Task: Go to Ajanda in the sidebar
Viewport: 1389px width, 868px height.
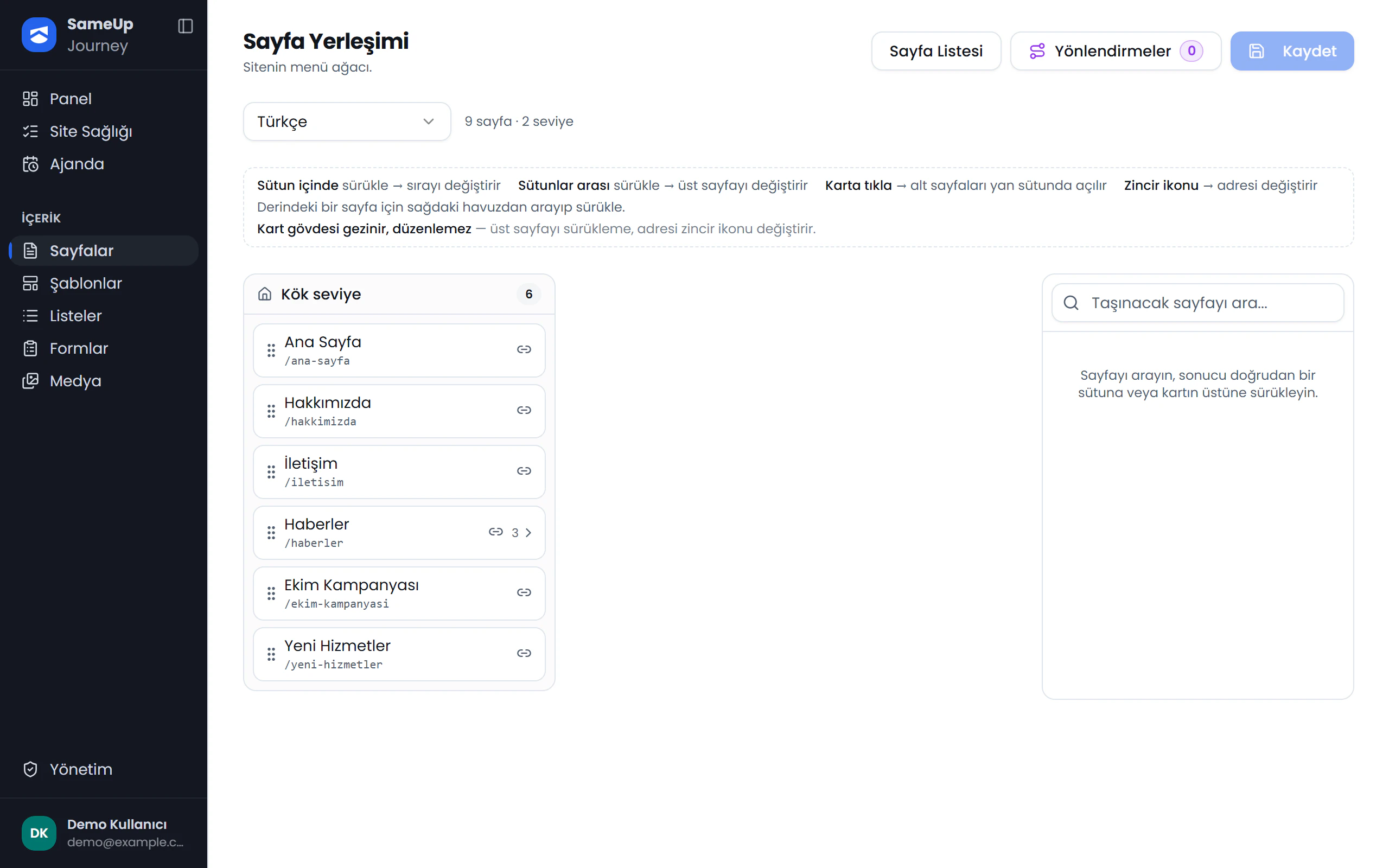Action: tap(104, 164)
